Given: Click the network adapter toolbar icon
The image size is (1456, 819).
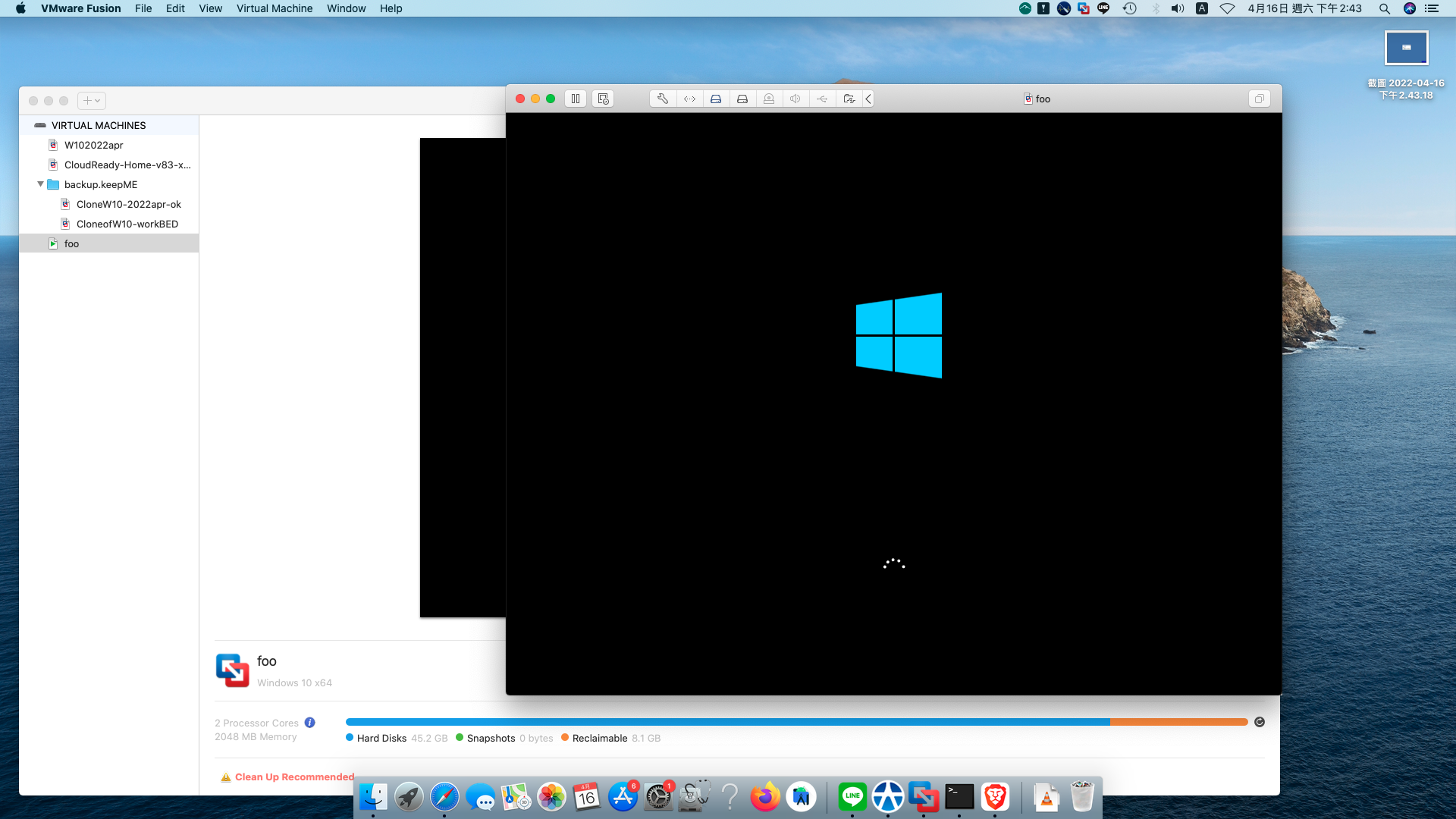Looking at the screenshot, I should (x=689, y=99).
